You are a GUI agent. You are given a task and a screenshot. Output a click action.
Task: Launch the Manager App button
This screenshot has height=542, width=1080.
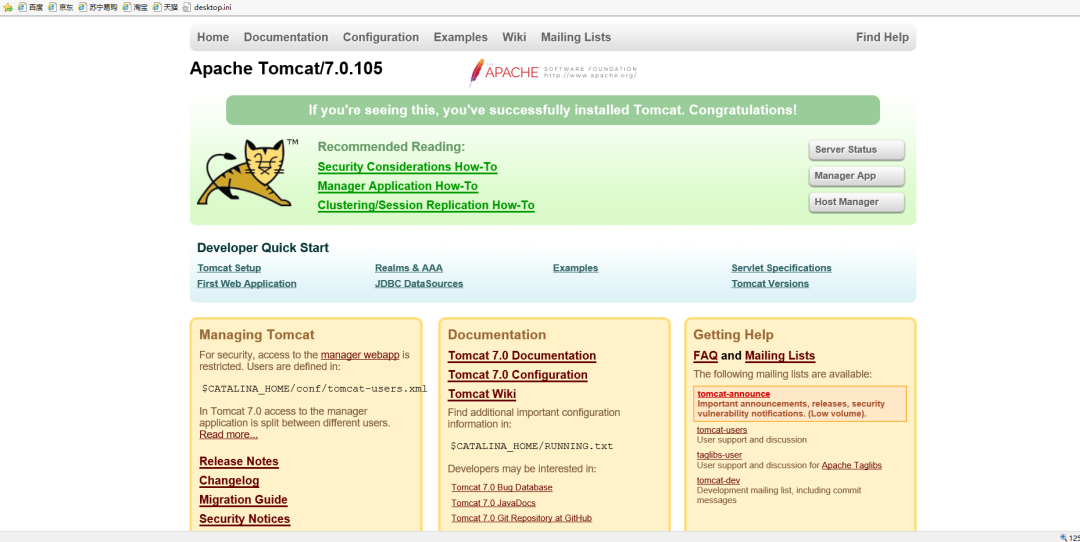tap(856, 176)
